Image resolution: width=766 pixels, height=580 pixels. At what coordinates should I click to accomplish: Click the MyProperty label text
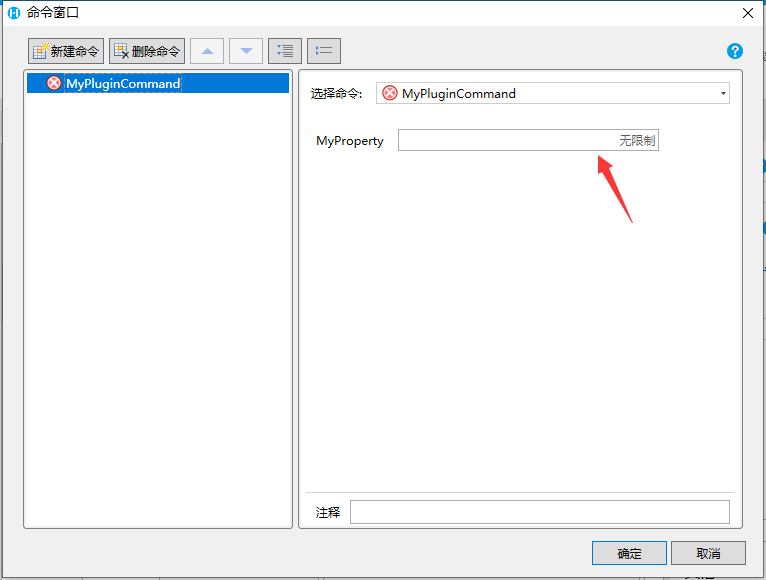[x=350, y=141]
